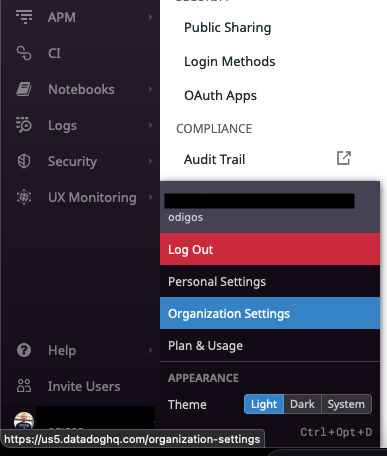Go to Public Sharing settings
Screen dimensions: 387x456
(228, 27)
